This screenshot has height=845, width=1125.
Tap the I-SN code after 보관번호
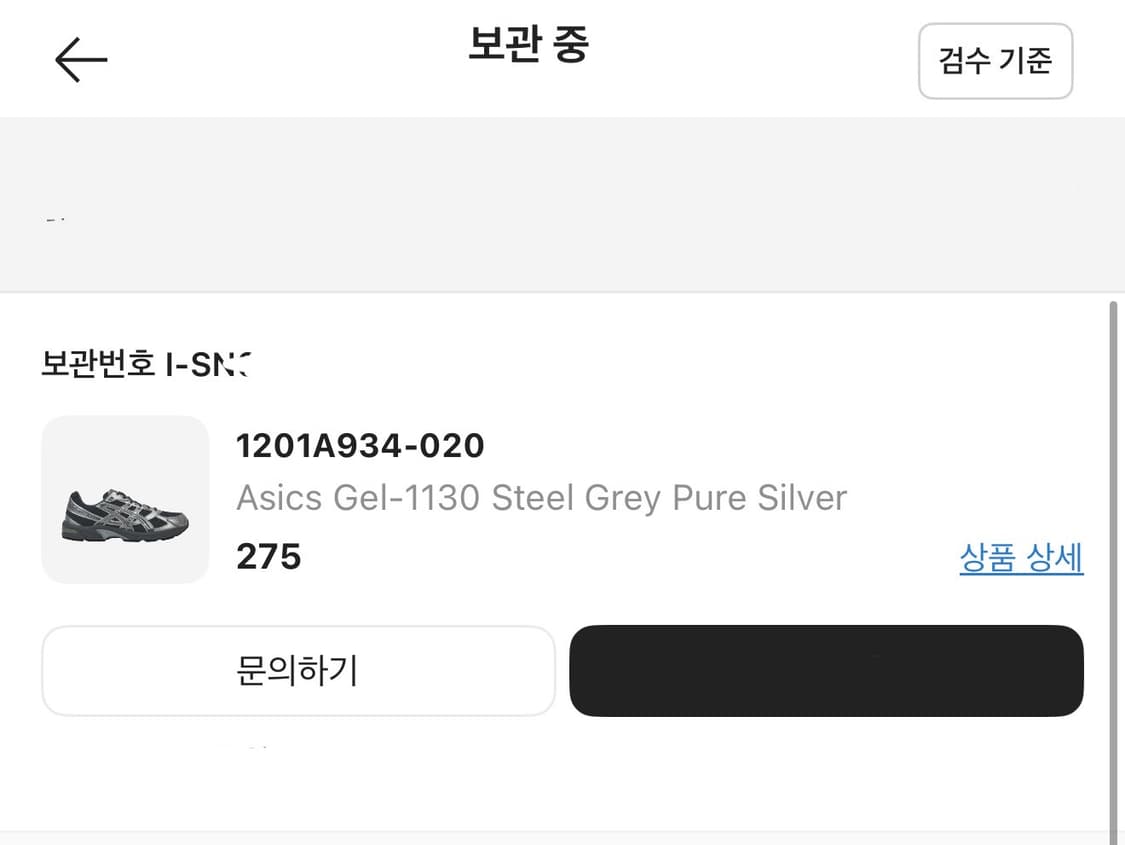coord(207,364)
